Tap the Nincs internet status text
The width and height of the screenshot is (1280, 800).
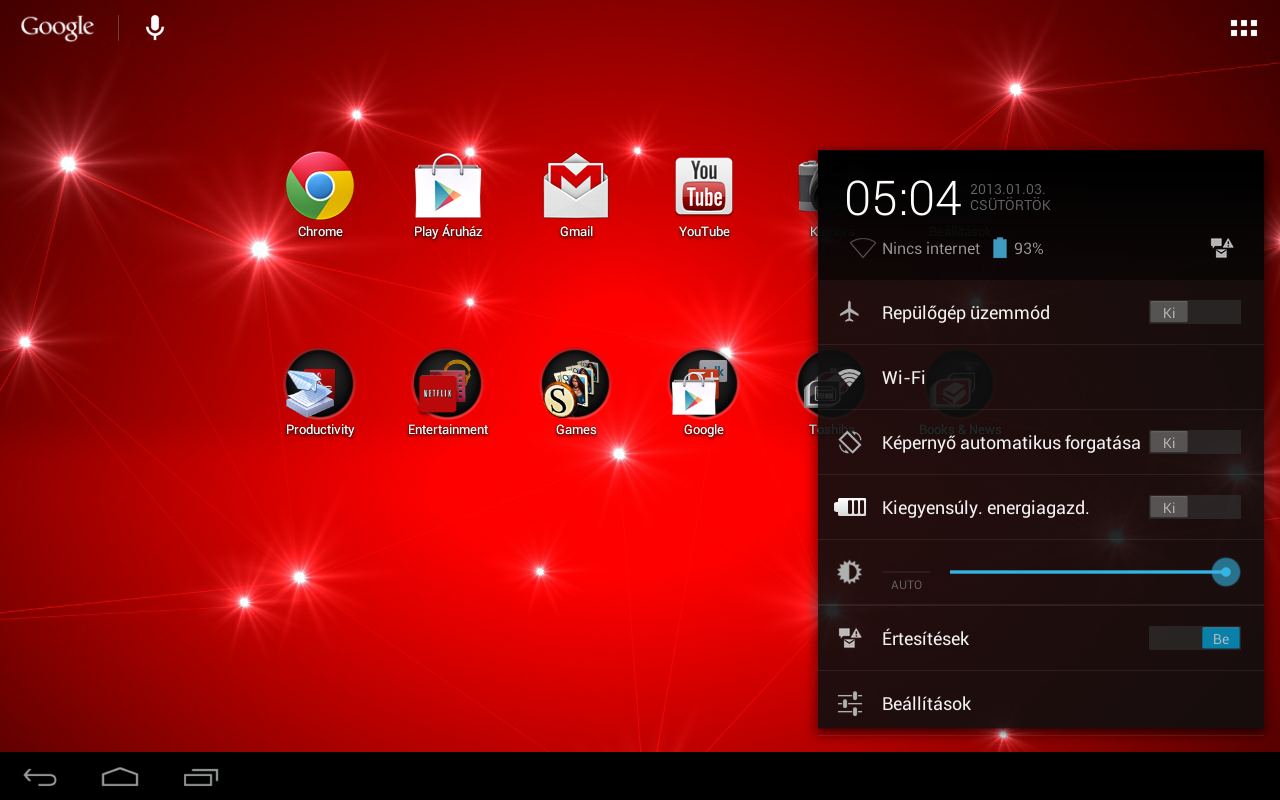(931, 248)
